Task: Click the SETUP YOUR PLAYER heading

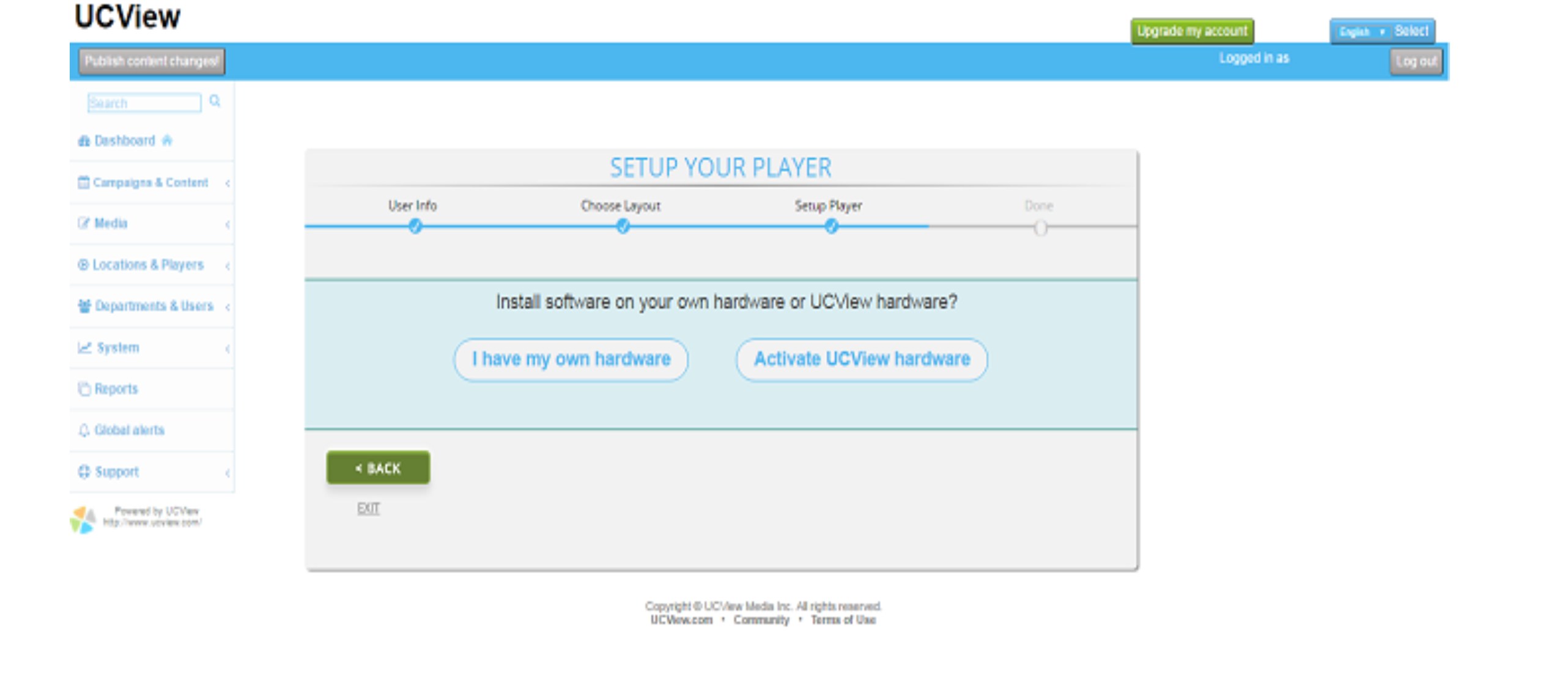Action: (720, 168)
